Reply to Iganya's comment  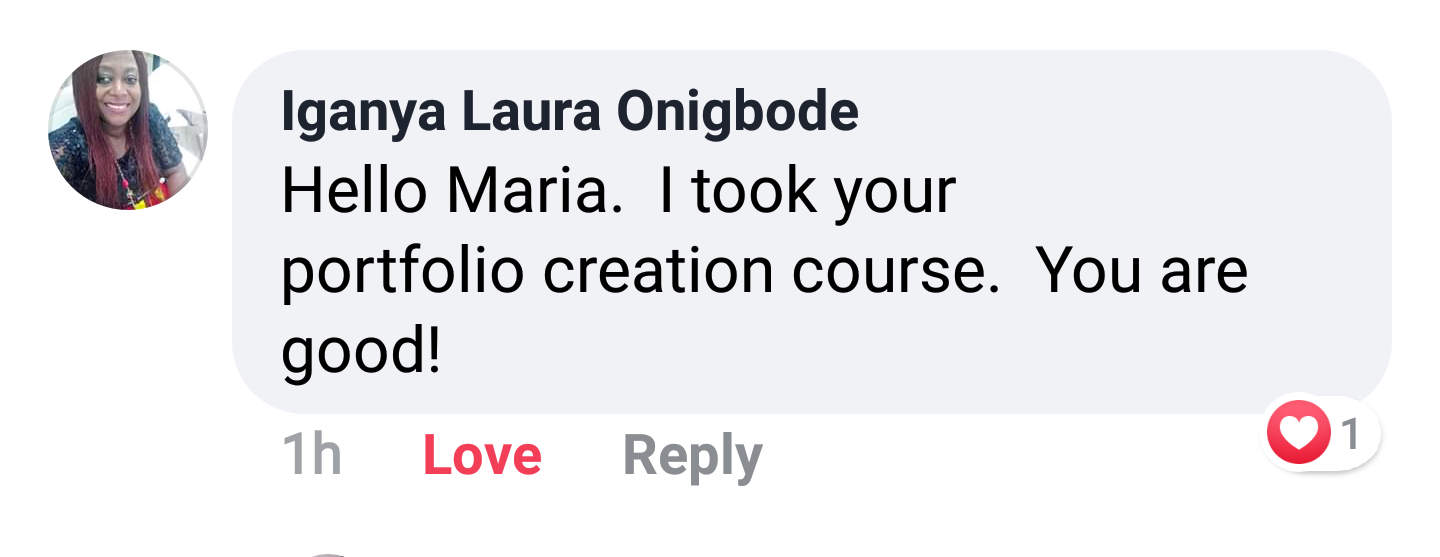click(692, 456)
